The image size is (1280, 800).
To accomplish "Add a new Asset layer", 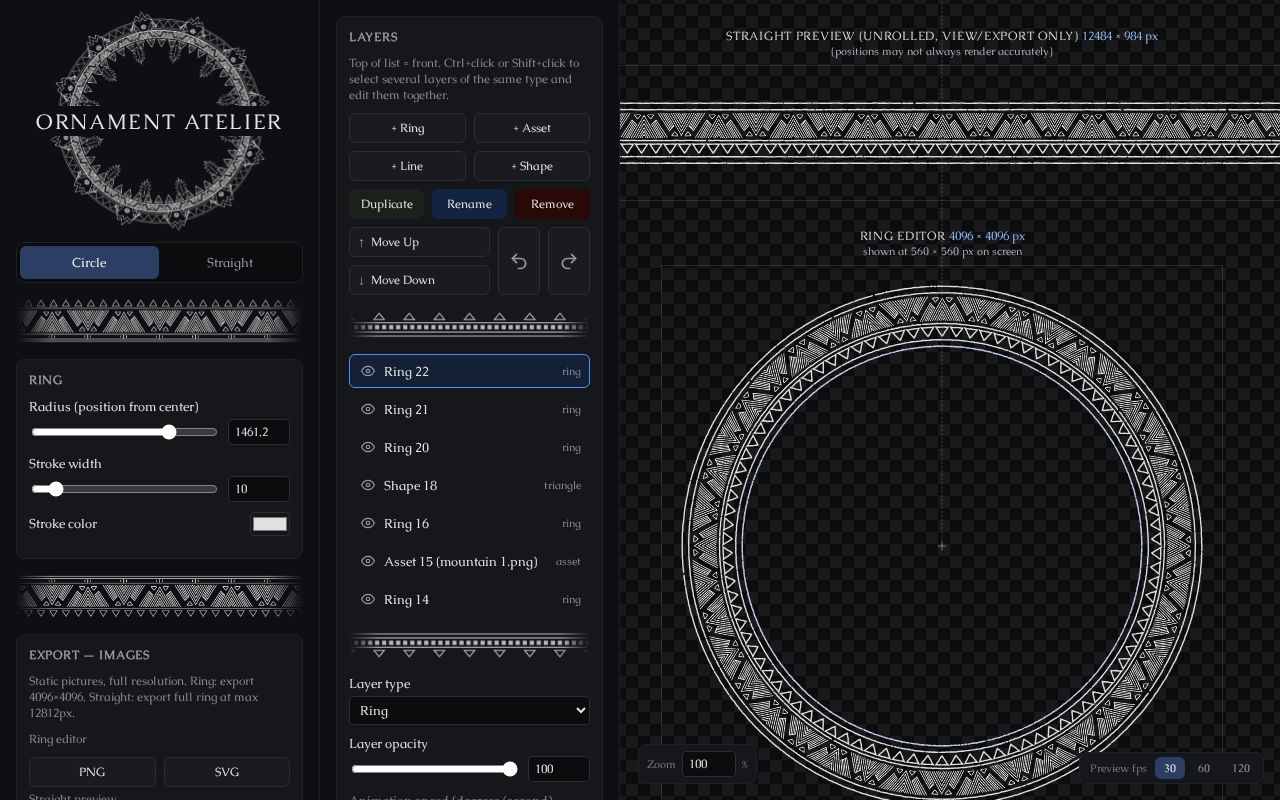I will [x=532, y=128].
